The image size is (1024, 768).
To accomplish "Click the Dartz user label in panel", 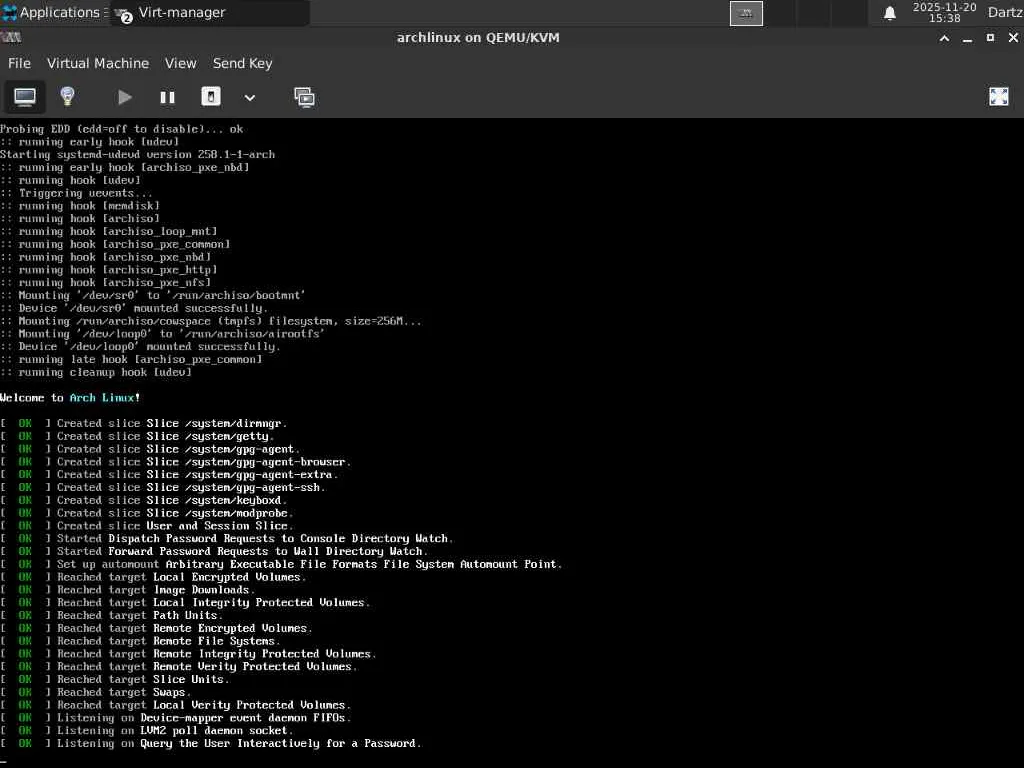I will coord(1005,12).
